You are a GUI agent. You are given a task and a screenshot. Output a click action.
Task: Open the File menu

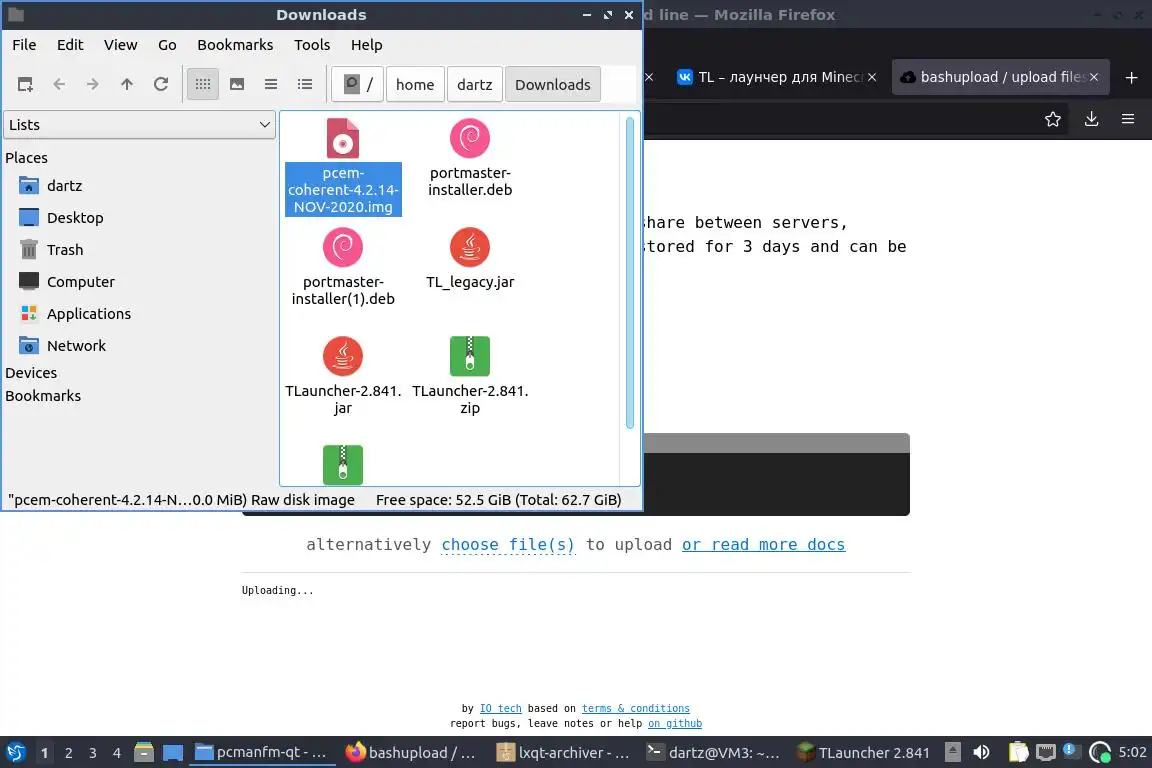pos(24,45)
